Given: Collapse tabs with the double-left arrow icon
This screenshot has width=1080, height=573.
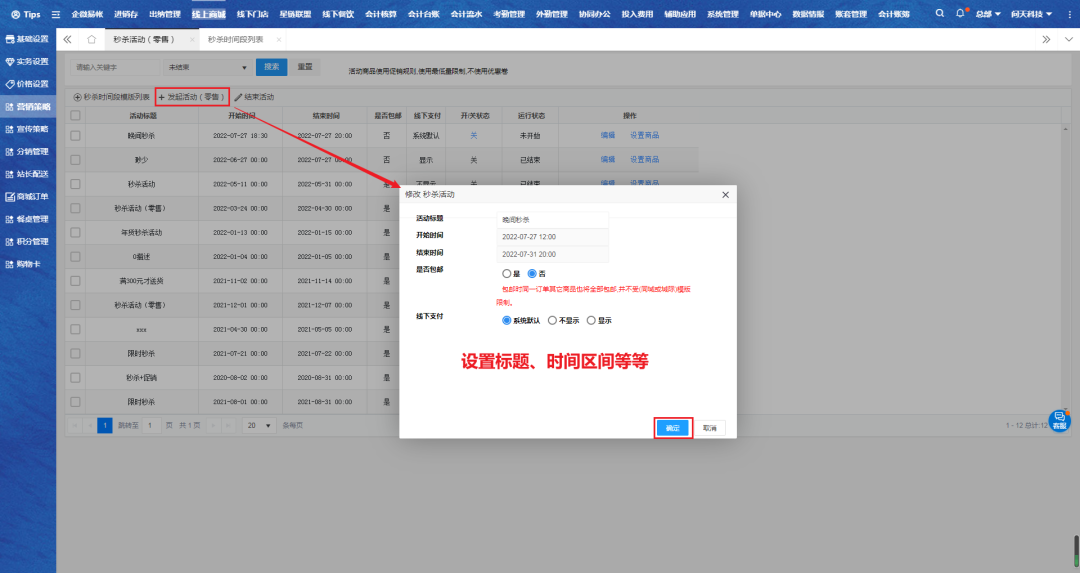Looking at the screenshot, I should tap(67, 39).
